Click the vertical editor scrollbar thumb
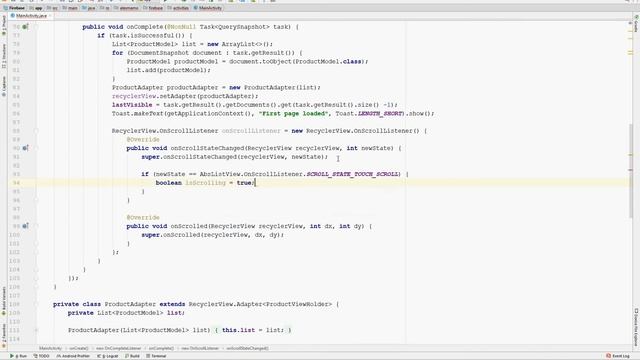 point(631,170)
